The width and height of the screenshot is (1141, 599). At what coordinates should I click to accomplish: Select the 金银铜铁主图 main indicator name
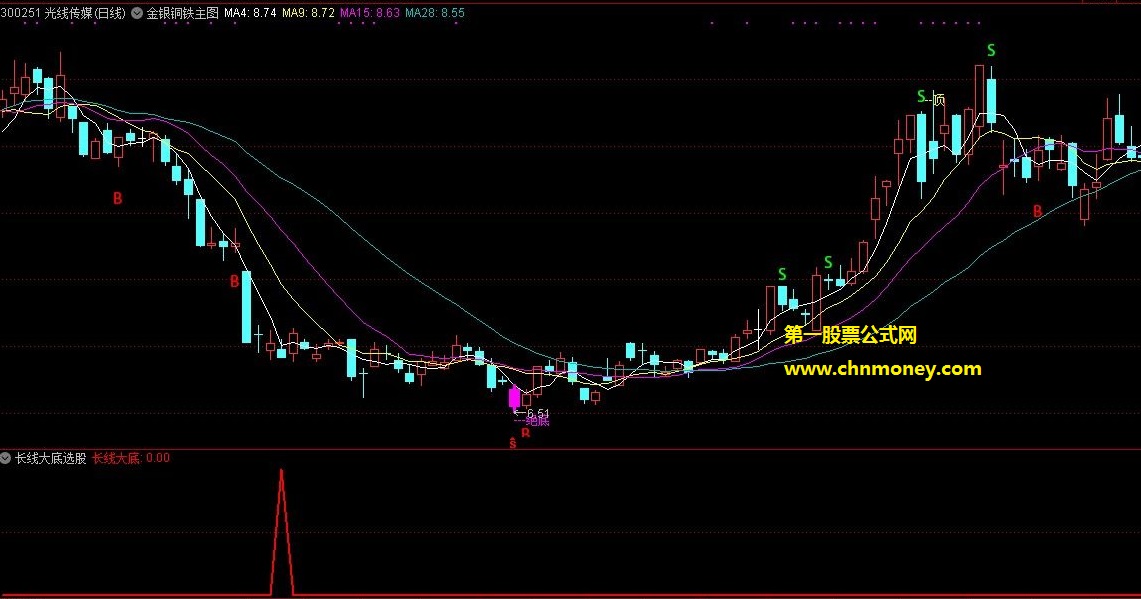183,13
